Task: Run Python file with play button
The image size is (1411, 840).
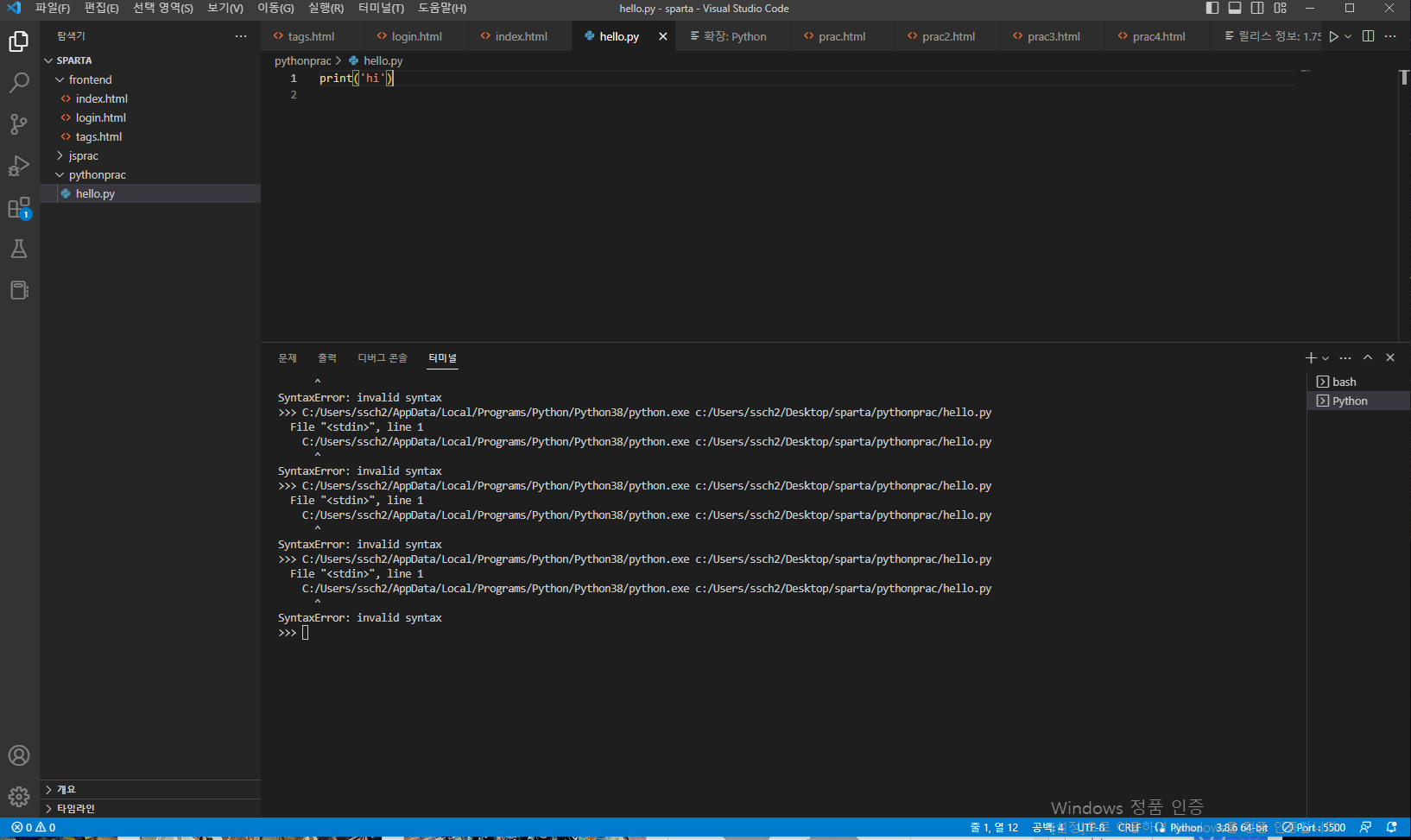Action: coord(1334,36)
